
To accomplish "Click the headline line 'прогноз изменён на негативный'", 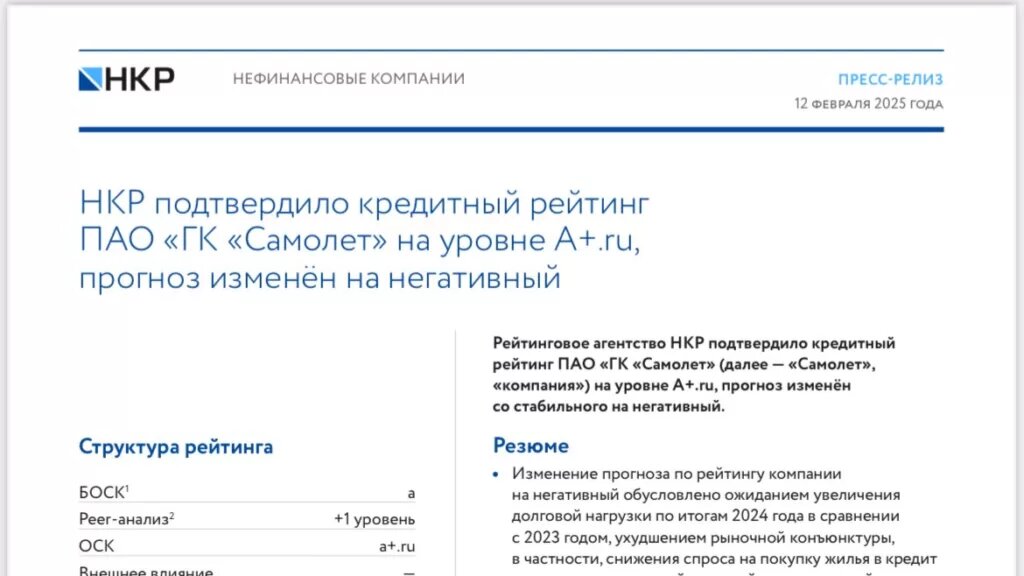I will (320, 278).
